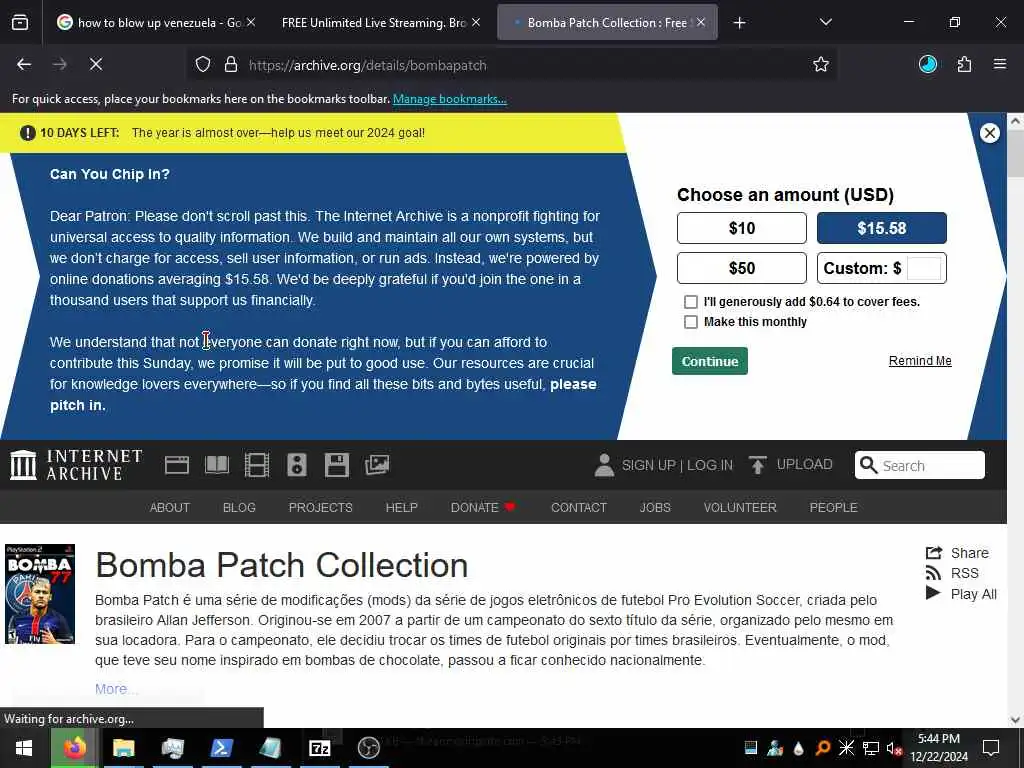Choose the $15.58 donation amount
The width and height of the screenshot is (1024, 768).
pos(882,228)
